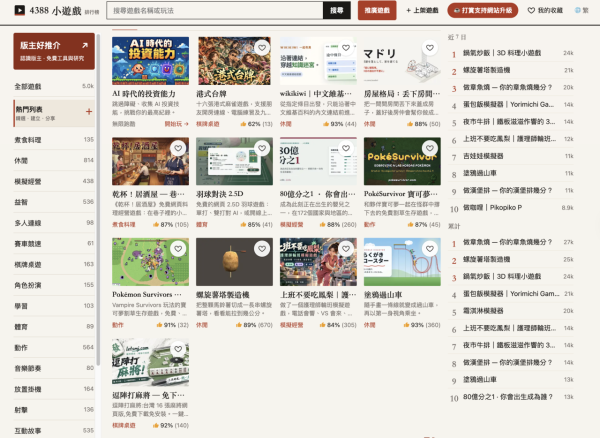Favorite 港式台牌 with its heart icon

point(262,48)
